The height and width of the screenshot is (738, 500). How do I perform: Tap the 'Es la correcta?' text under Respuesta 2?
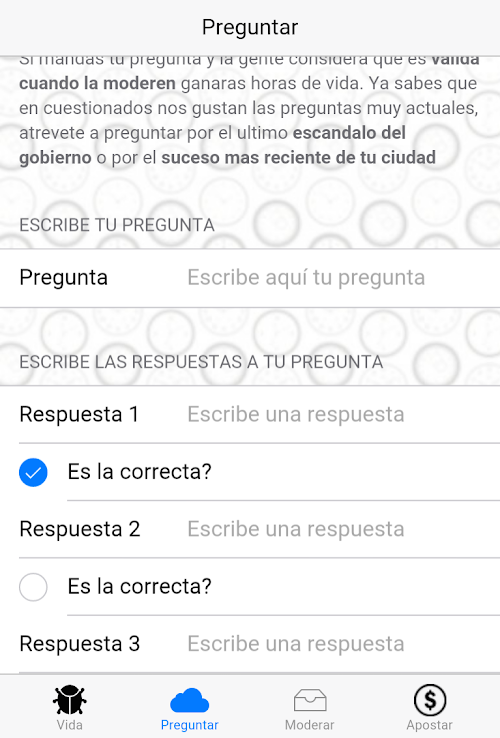coord(139,586)
